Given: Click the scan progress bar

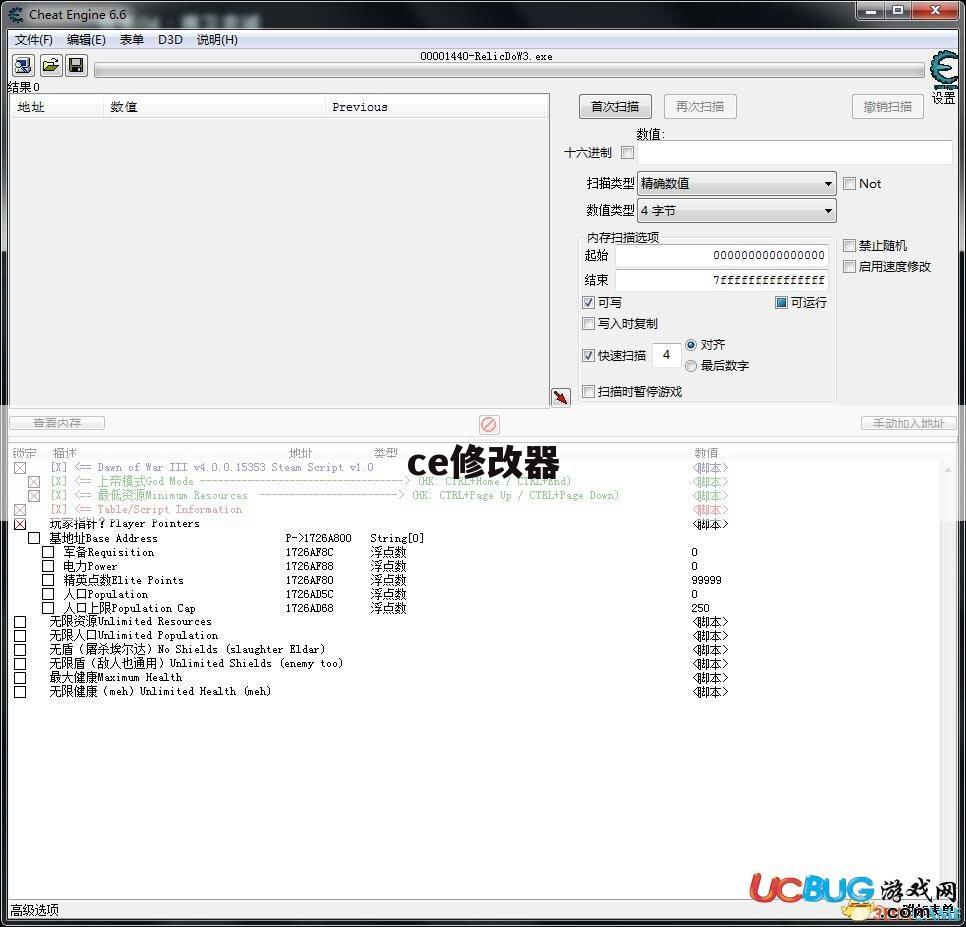Looking at the screenshot, I should [509, 70].
